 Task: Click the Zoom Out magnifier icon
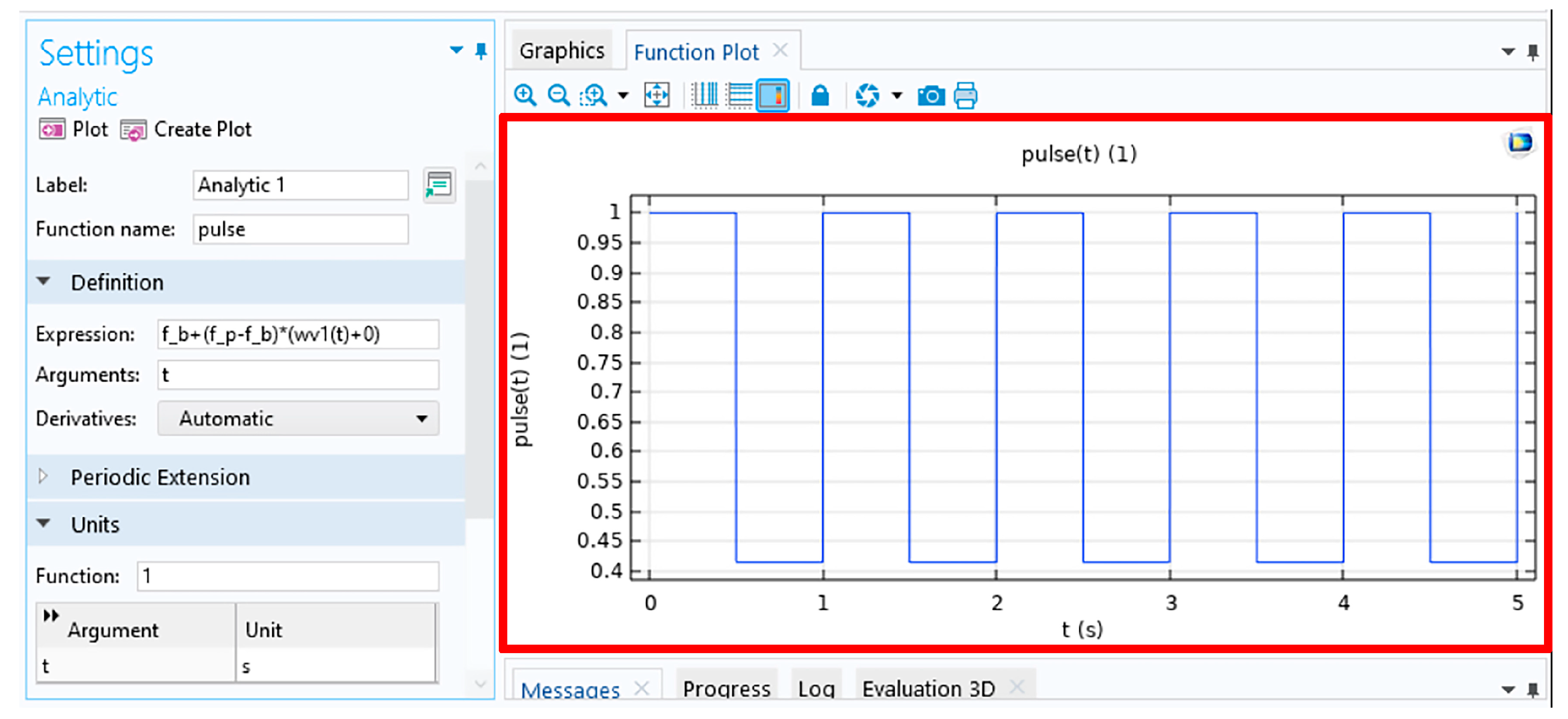558,96
